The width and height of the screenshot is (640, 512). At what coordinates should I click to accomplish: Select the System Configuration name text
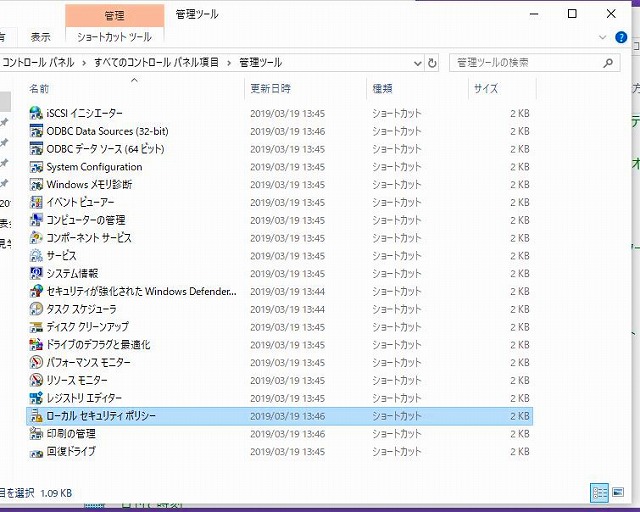point(94,167)
